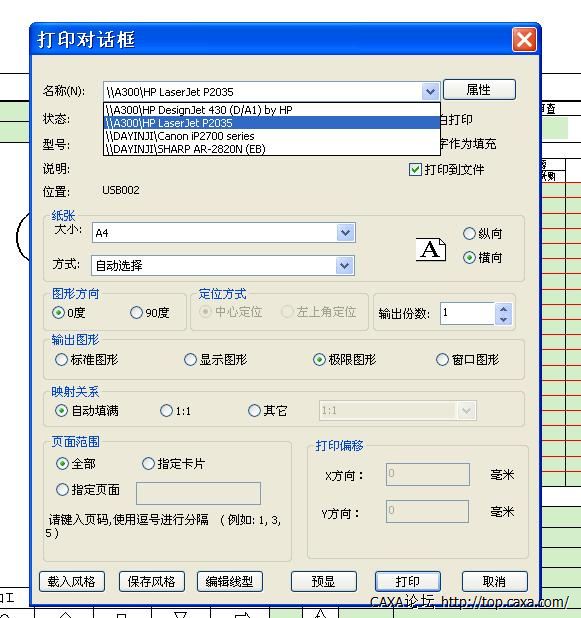Select 自动填满 mapping option
This screenshot has height=618, width=581.
pos(61,411)
